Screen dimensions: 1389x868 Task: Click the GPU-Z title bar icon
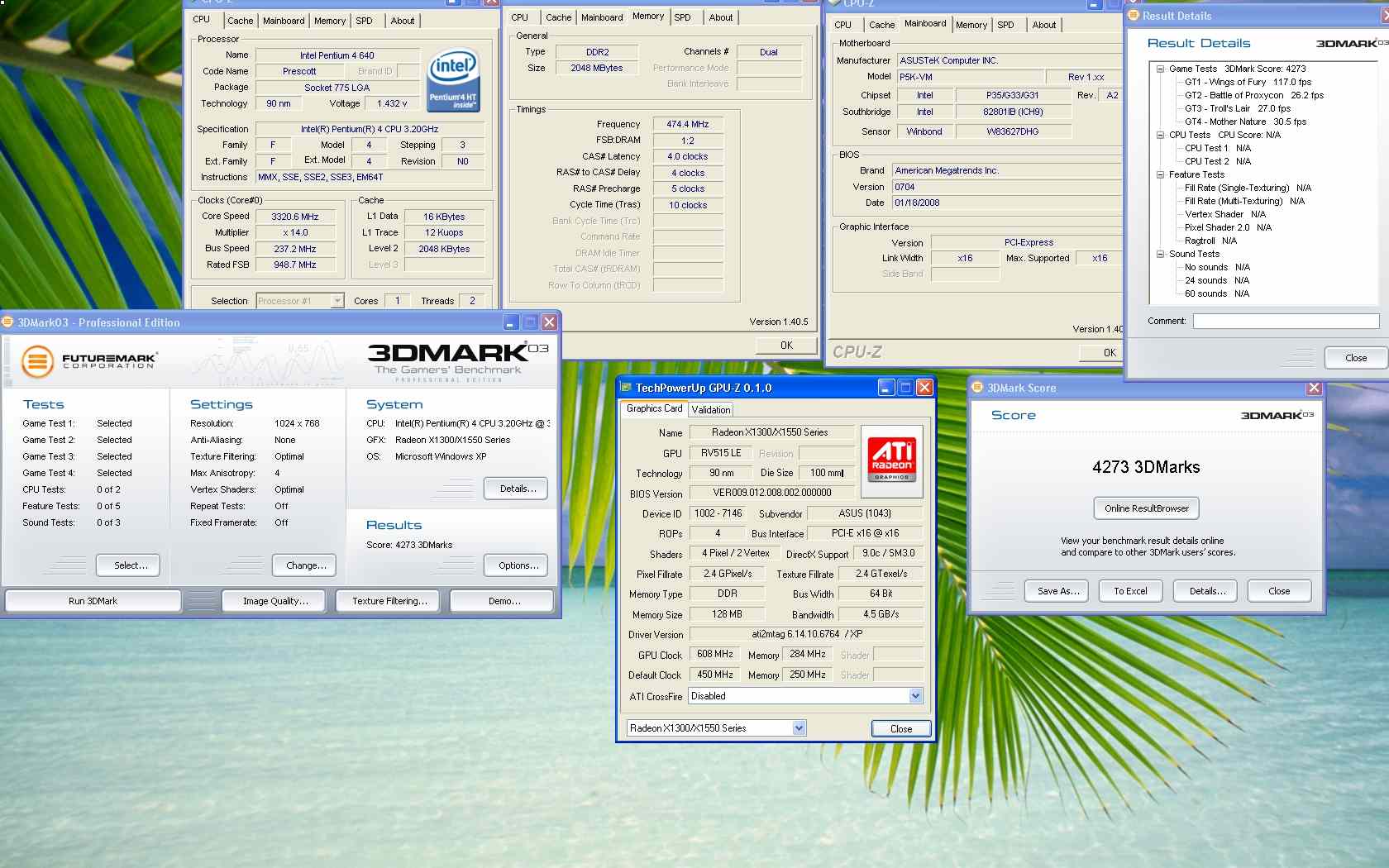point(626,388)
